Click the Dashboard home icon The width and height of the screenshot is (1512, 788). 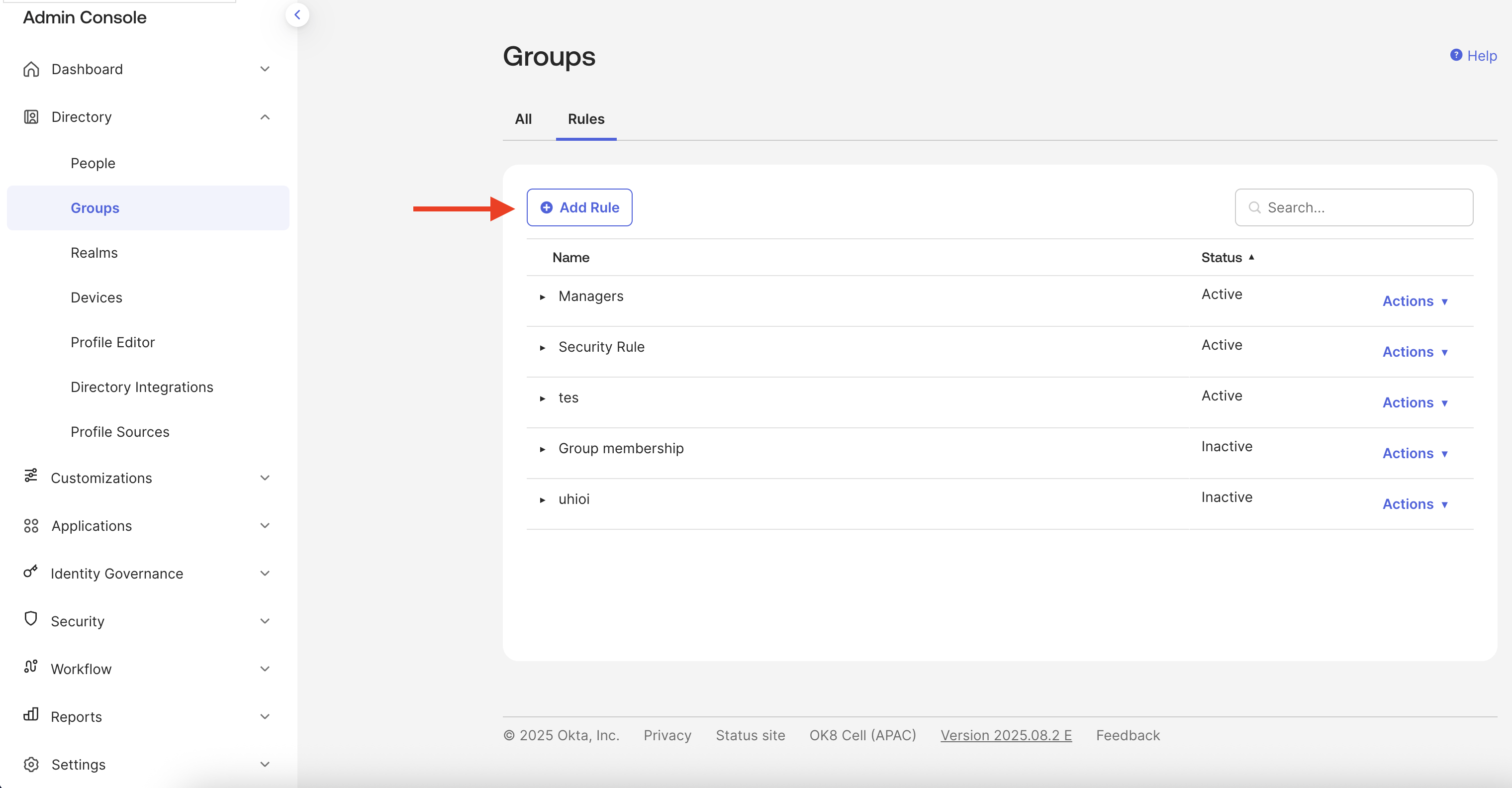(31, 69)
